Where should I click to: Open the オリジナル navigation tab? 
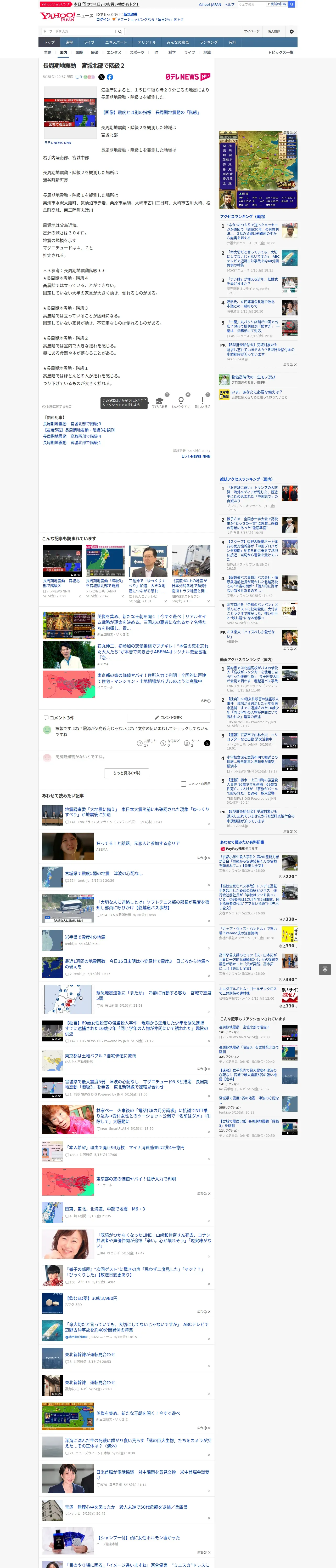pos(147,43)
